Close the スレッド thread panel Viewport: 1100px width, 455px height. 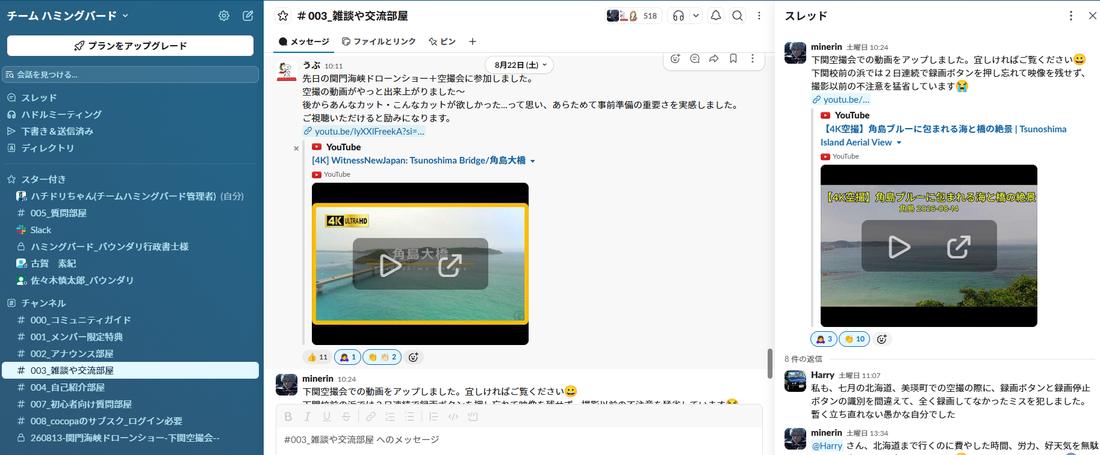tap(1092, 15)
